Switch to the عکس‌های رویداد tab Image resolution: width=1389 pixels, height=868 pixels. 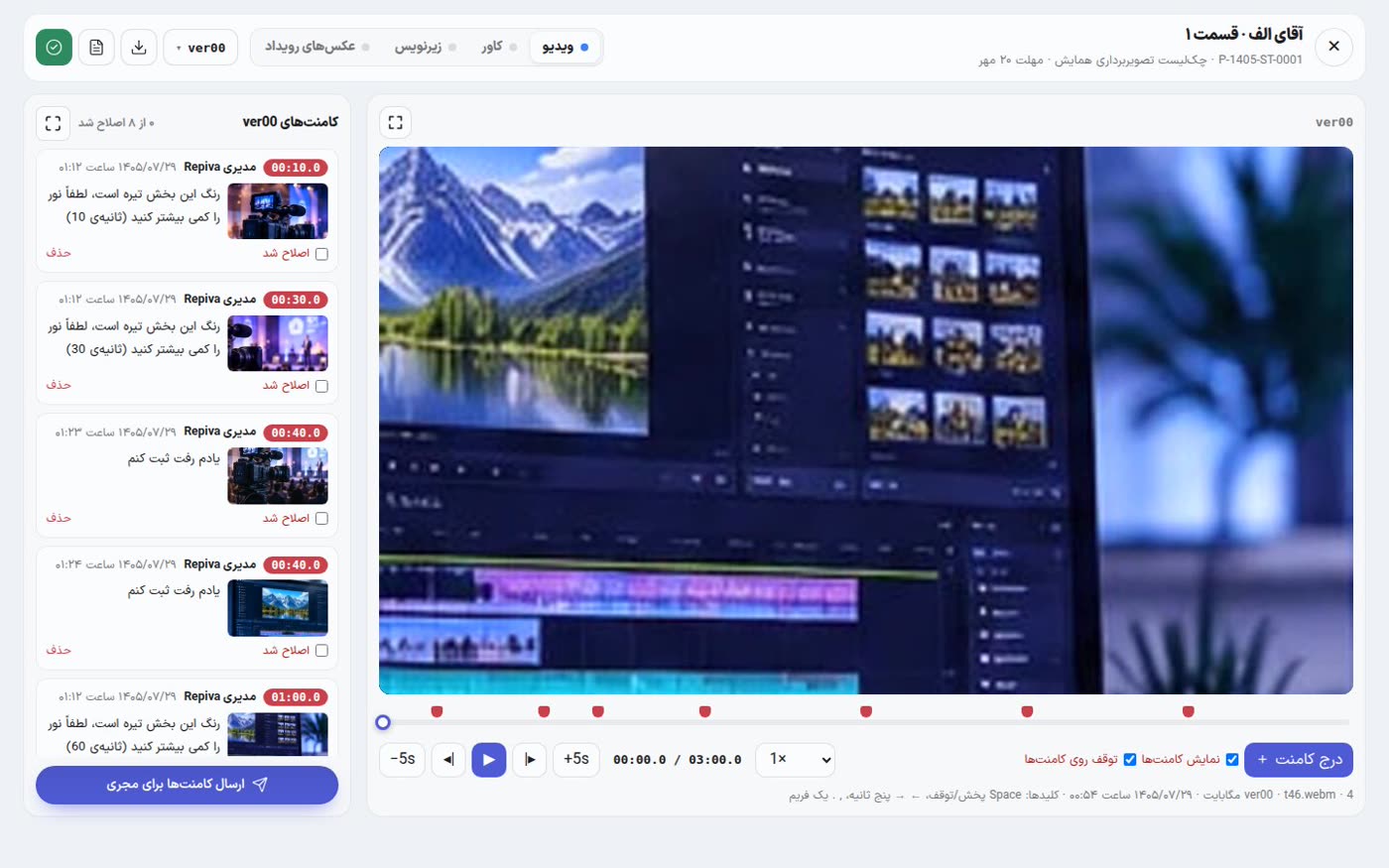point(316,47)
